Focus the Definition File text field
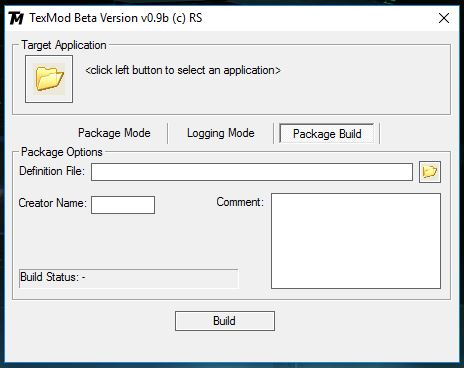Screen dimensions: 464x368 tap(252, 172)
